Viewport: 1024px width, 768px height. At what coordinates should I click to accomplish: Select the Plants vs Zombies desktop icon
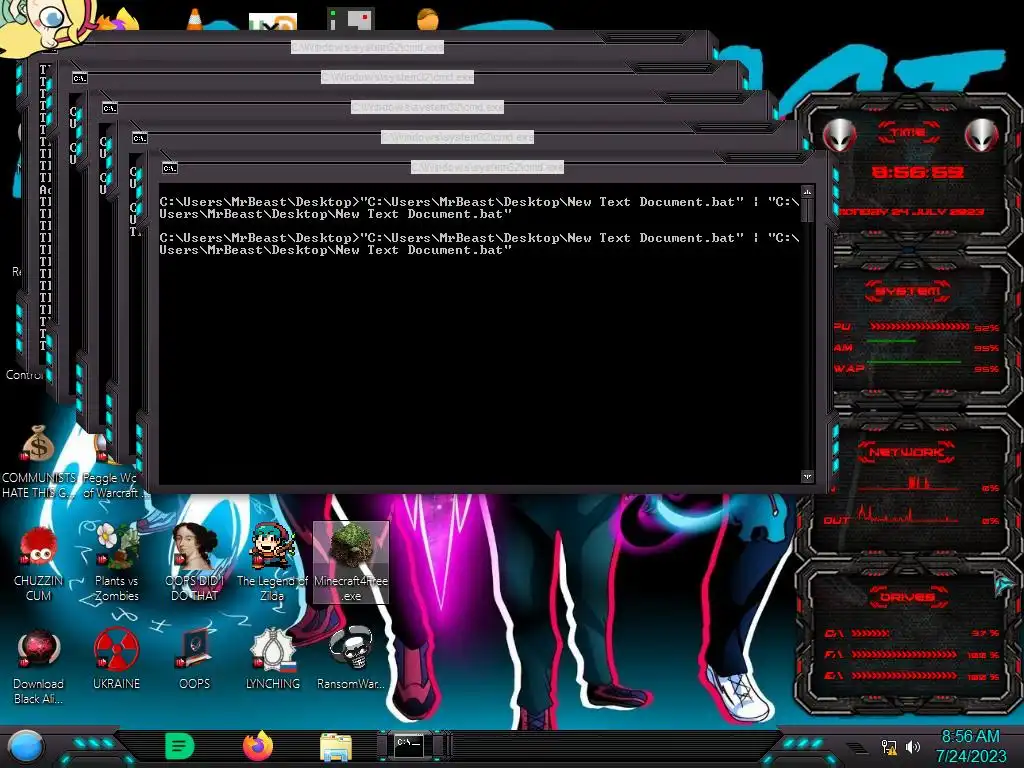116,562
